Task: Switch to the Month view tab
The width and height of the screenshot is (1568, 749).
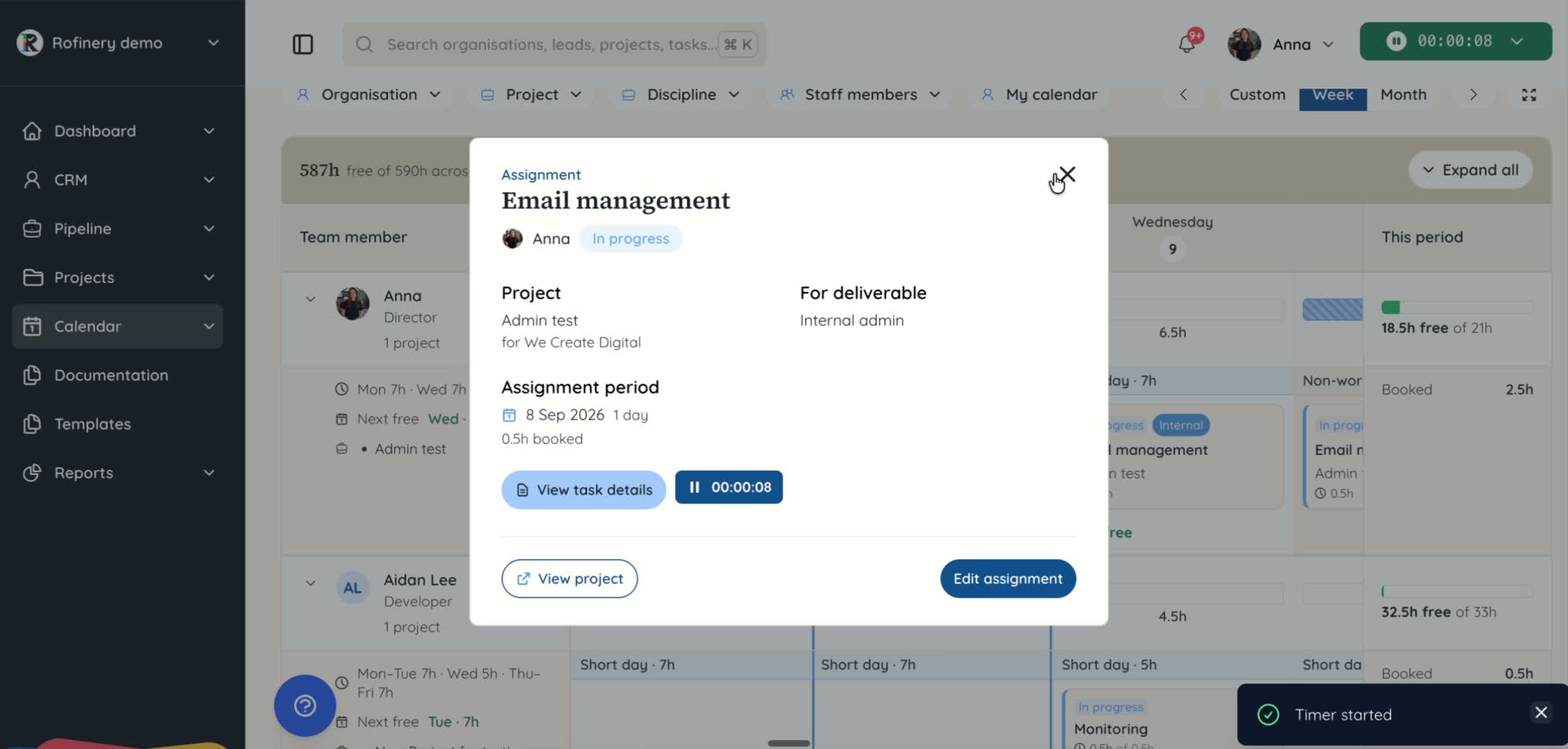Action: pyautogui.click(x=1403, y=95)
